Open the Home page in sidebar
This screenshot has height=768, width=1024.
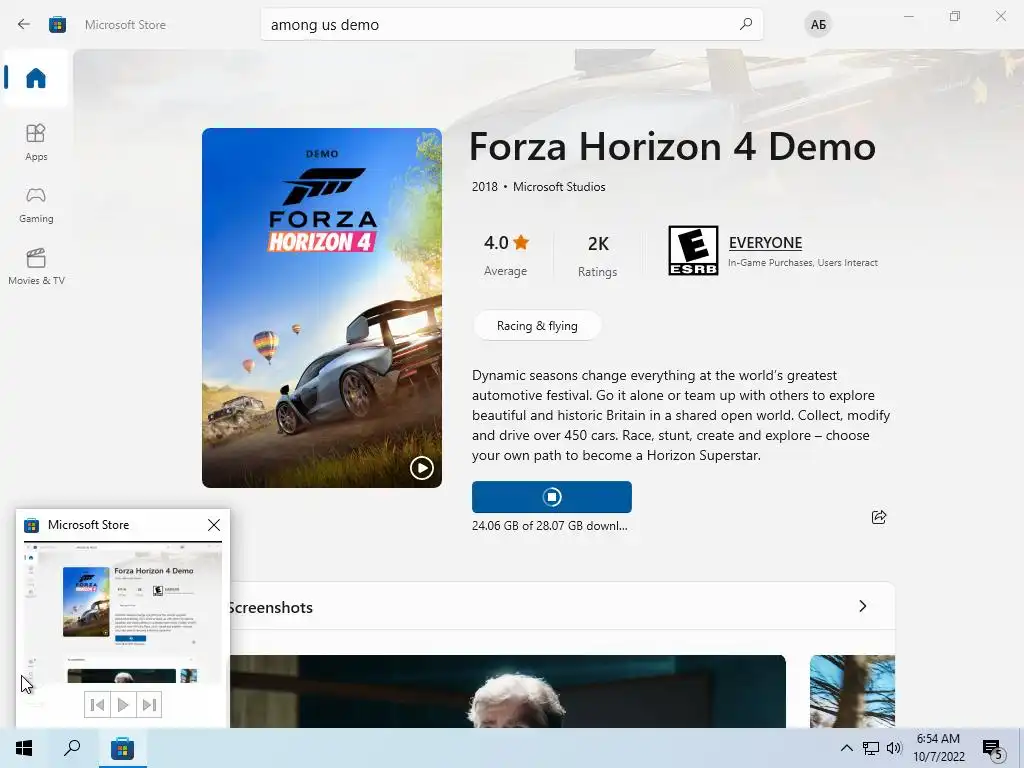(36, 78)
